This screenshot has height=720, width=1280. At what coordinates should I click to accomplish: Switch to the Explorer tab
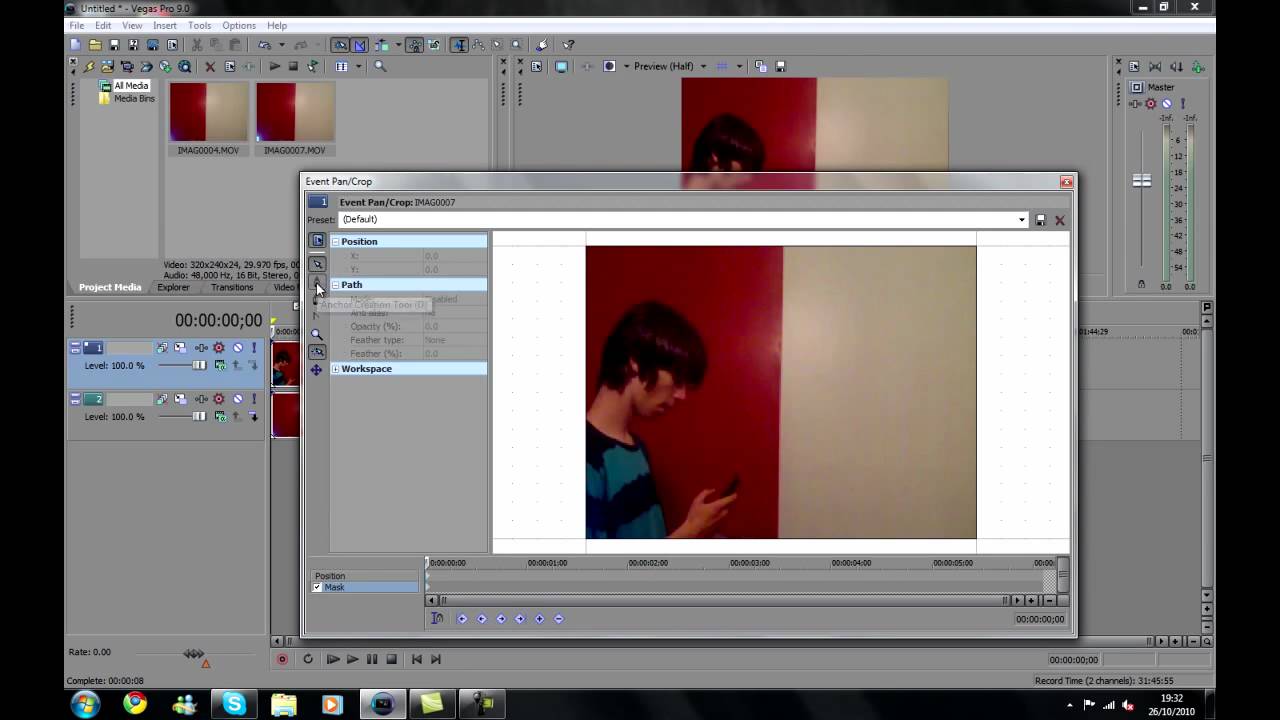[173, 287]
